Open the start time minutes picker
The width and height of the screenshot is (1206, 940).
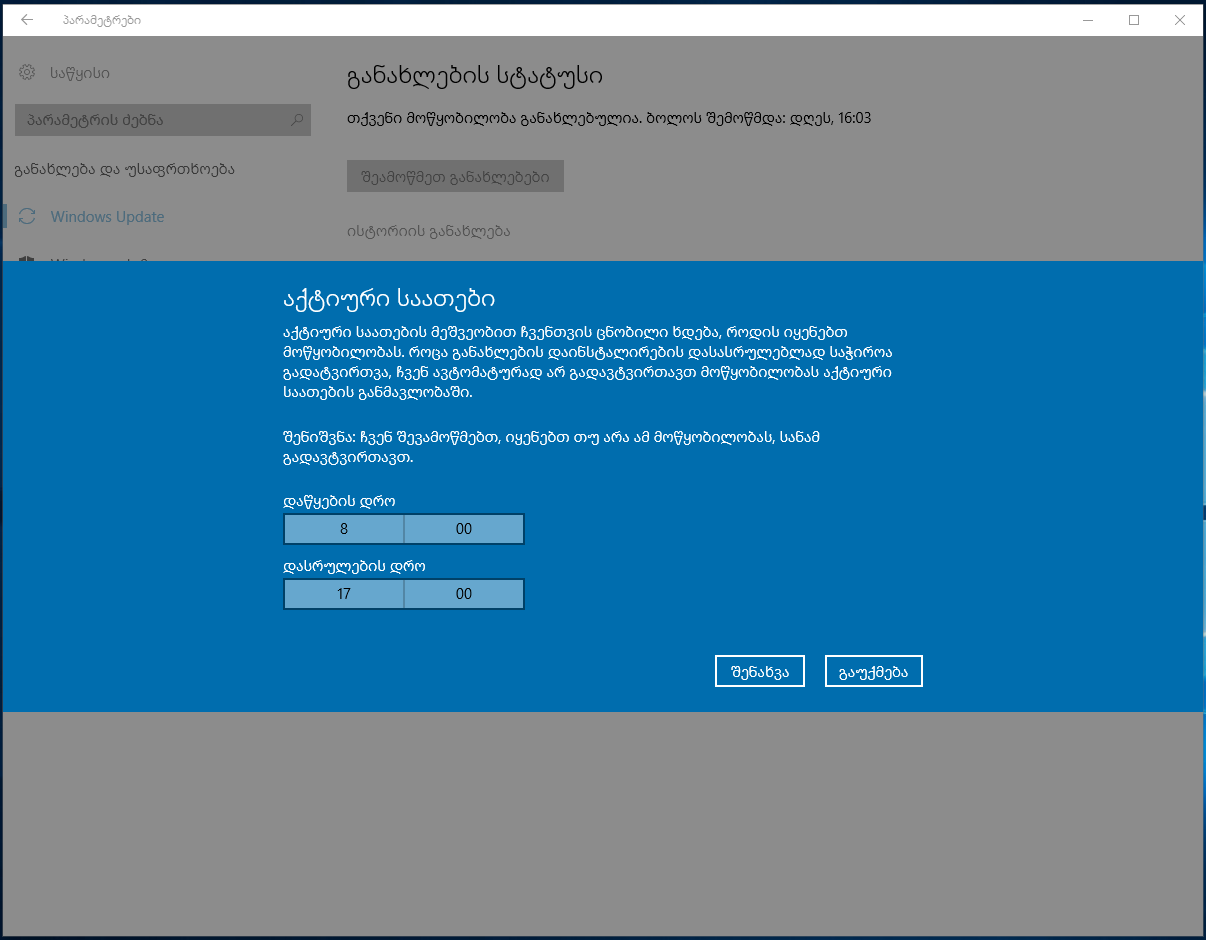tap(464, 529)
